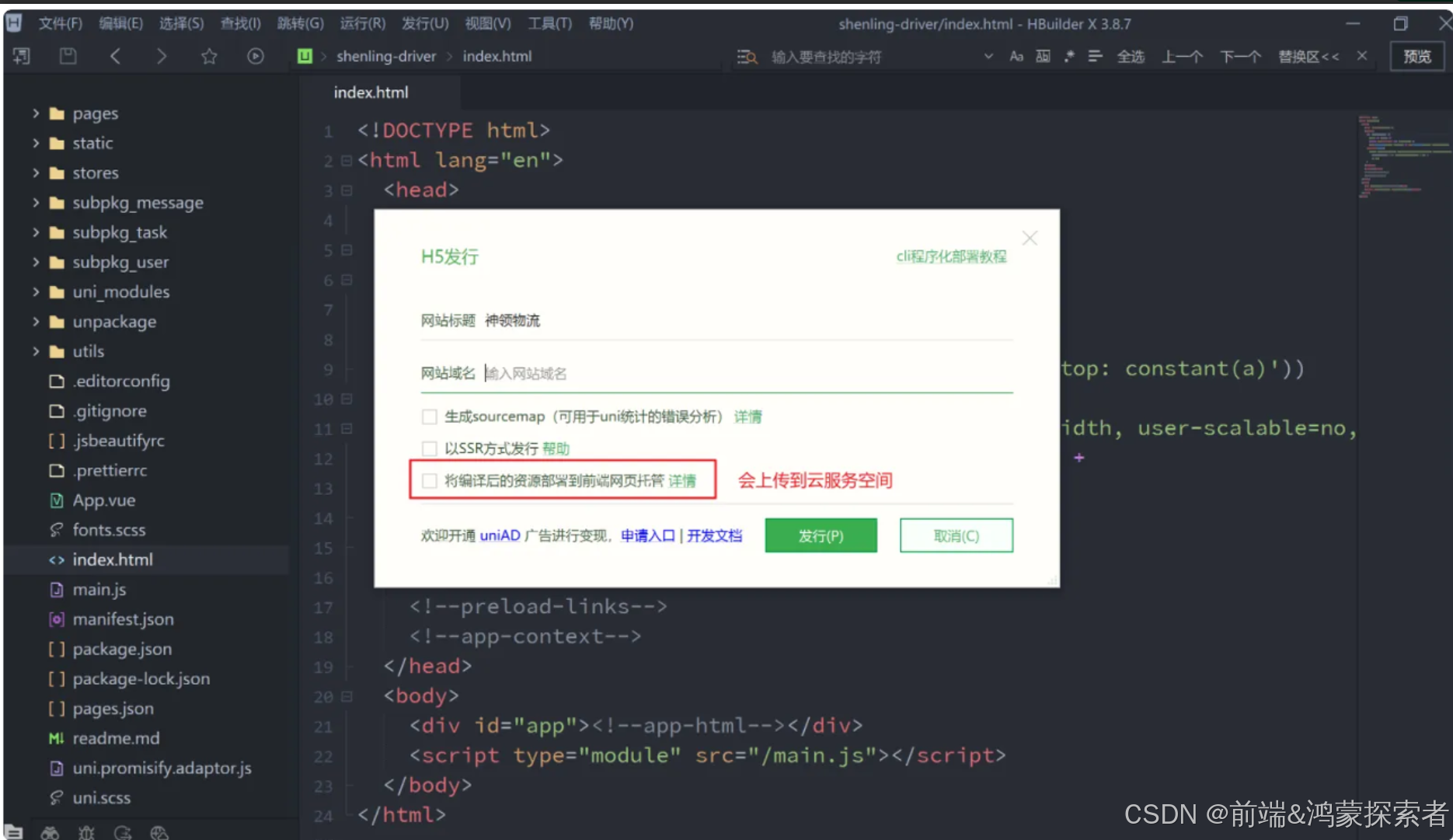The width and height of the screenshot is (1453, 840).
Task: Open 帮助 link beside SSR option
Action: [556, 448]
